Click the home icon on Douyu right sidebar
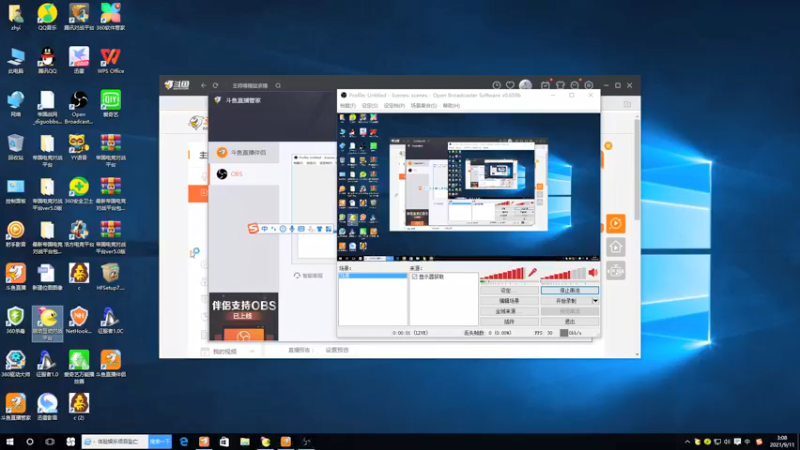The height and width of the screenshot is (450, 800). tap(616, 247)
